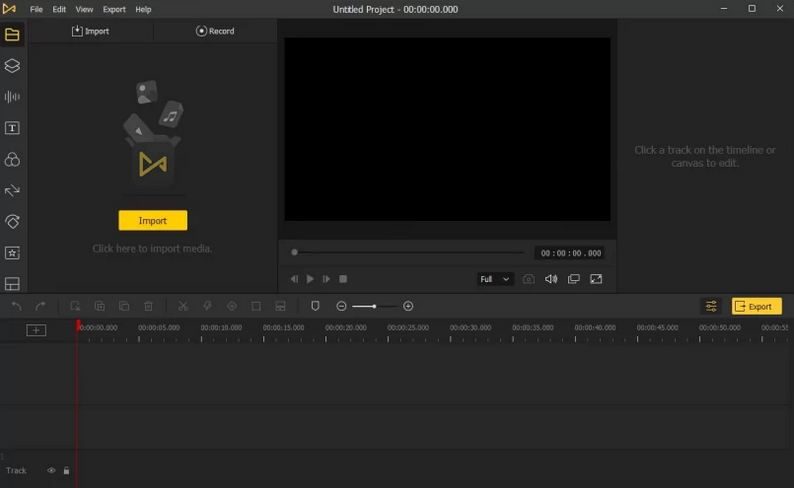Click the 00:00:20.000 mark on ruler
This screenshot has height=488, width=794.
tap(346, 328)
